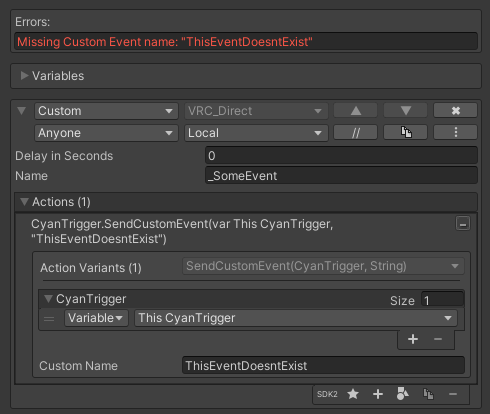This screenshot has width=490, height=414.
Task: Add favorite action with the star icon
Action: pos(353,394)
